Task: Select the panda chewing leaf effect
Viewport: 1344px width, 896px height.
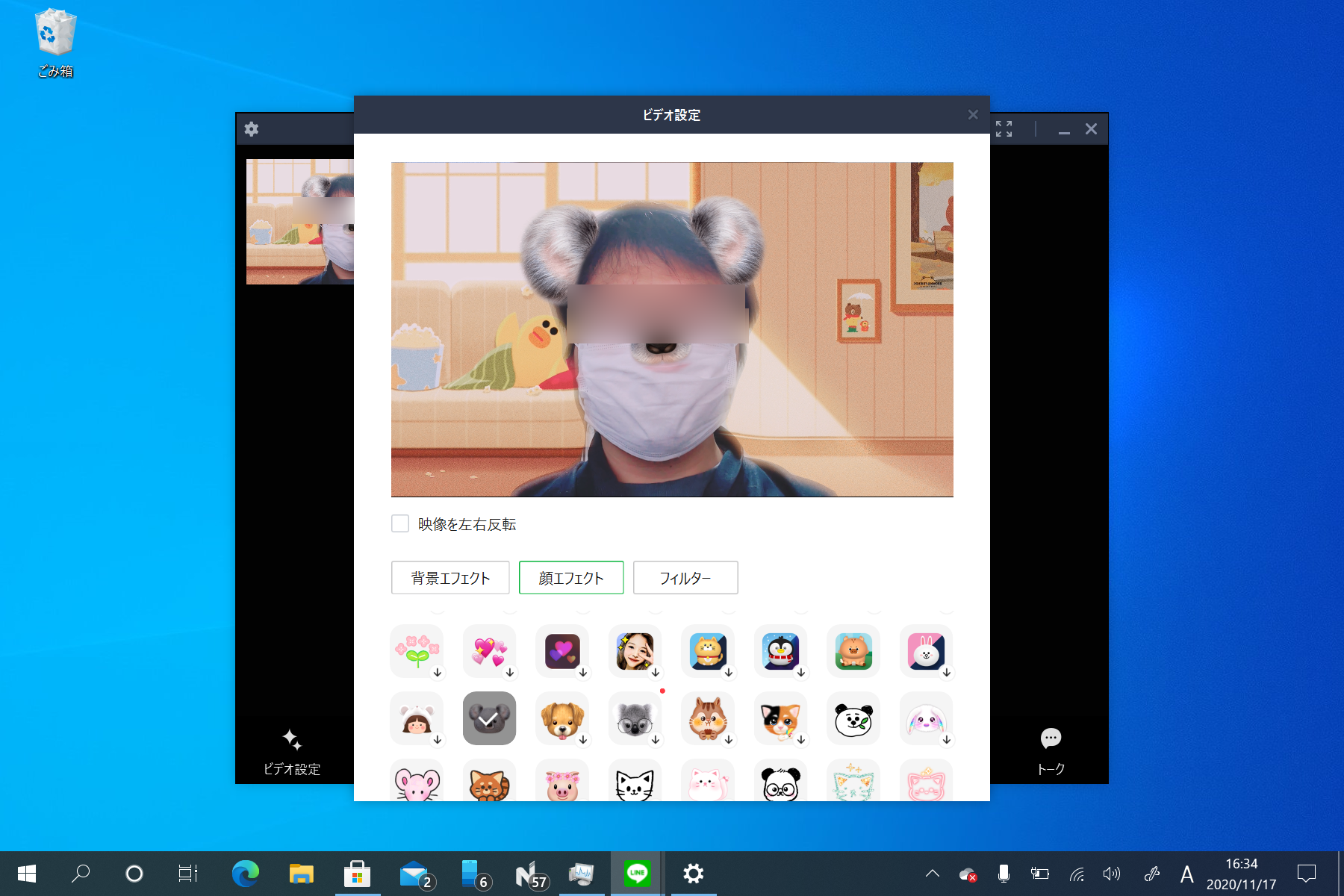Action: point(853,718)
